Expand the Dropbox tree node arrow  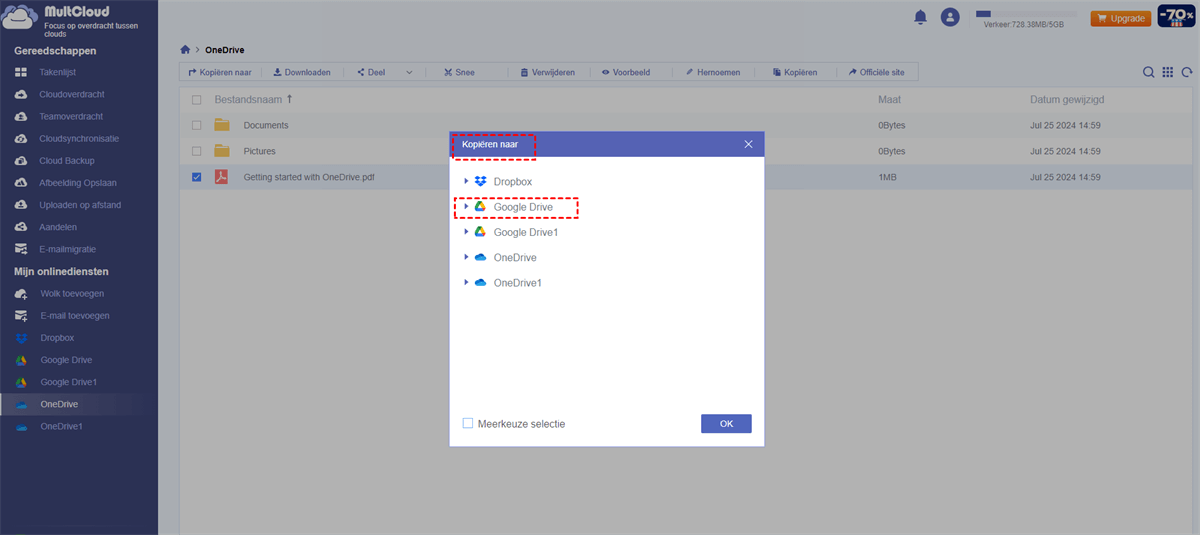(466, 182)
